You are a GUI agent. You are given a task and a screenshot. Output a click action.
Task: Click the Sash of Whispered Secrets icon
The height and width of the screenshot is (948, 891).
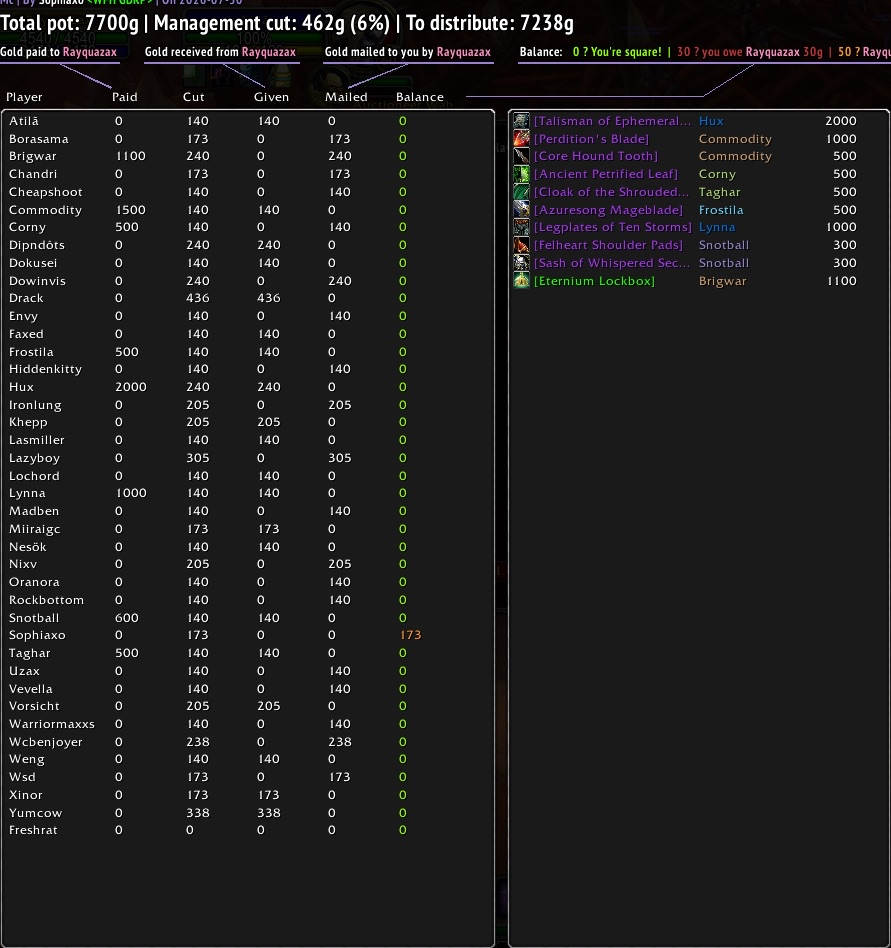pos(521,262)
